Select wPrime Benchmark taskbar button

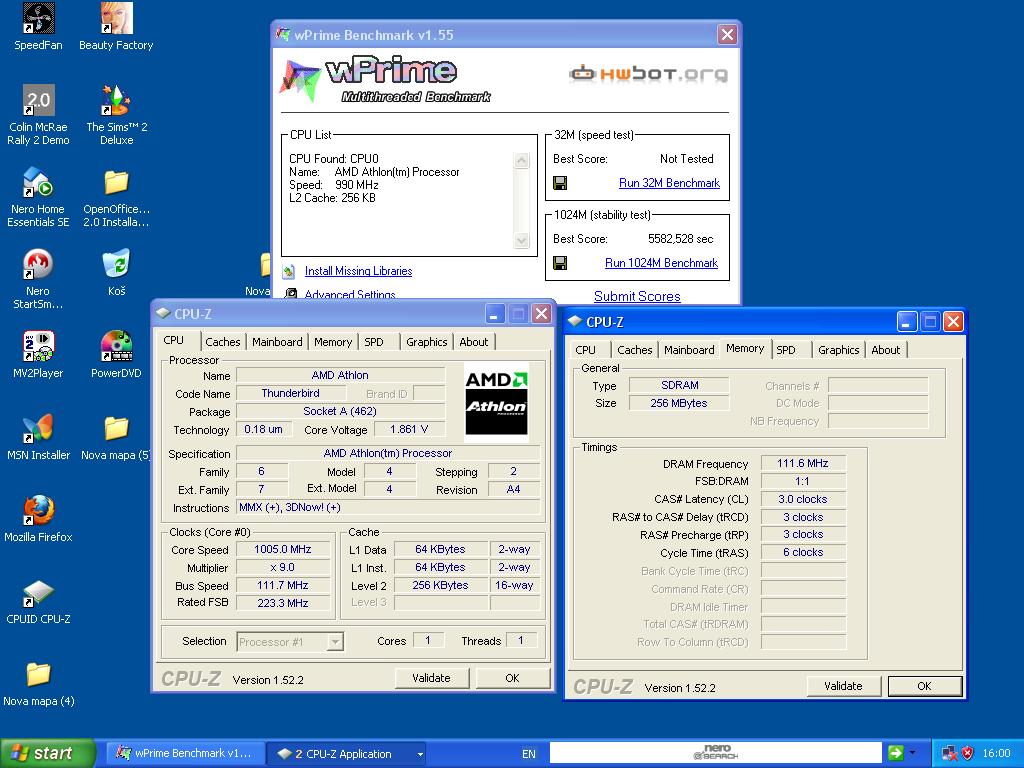[x=185, y=754]
